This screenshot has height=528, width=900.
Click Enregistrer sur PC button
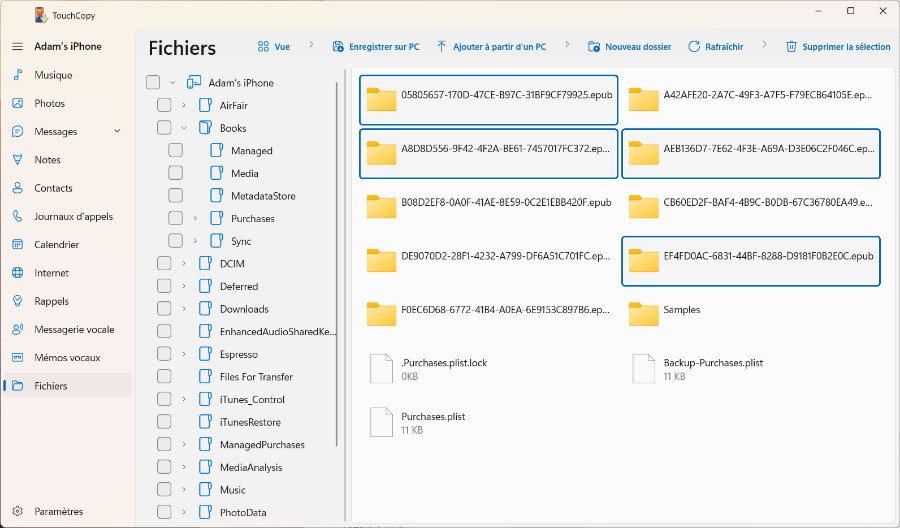(375, 47)
